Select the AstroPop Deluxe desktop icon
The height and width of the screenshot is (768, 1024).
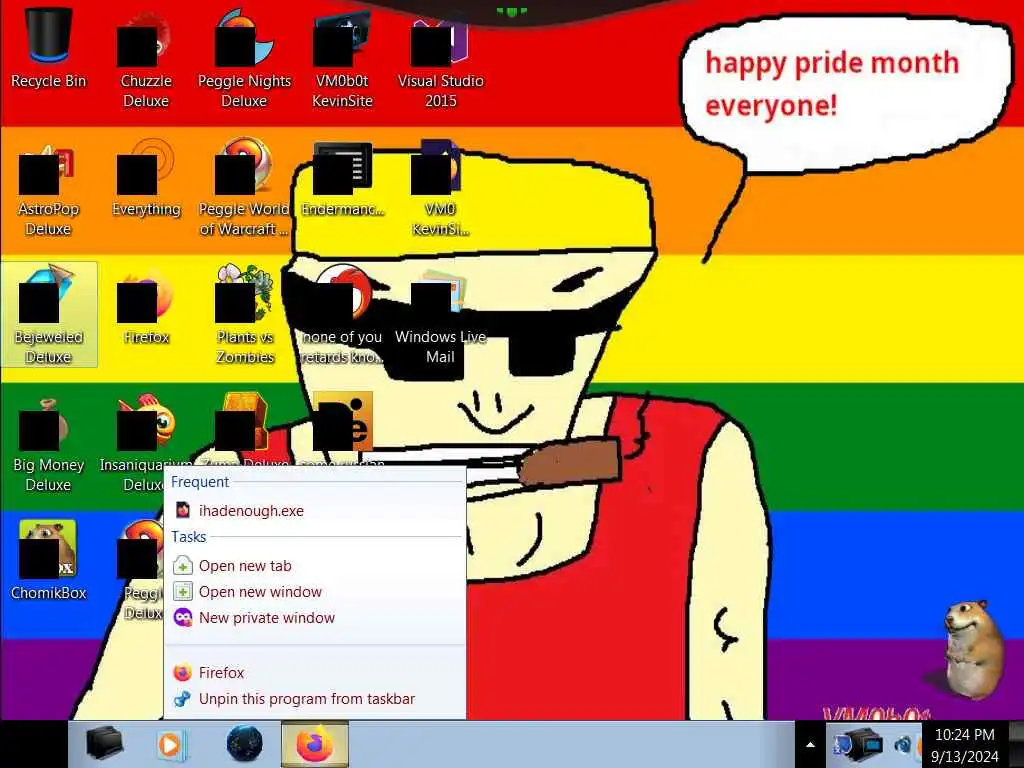click(48, 189)
